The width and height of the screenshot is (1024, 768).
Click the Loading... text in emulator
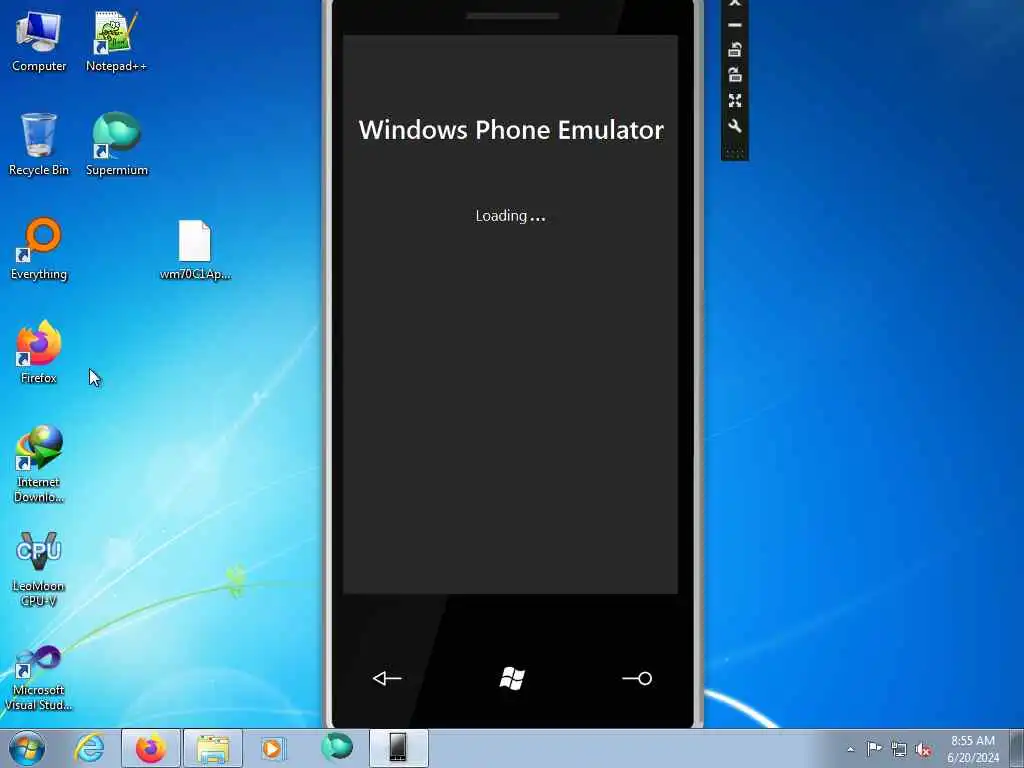pyautogui.click(x=510, y=216)
